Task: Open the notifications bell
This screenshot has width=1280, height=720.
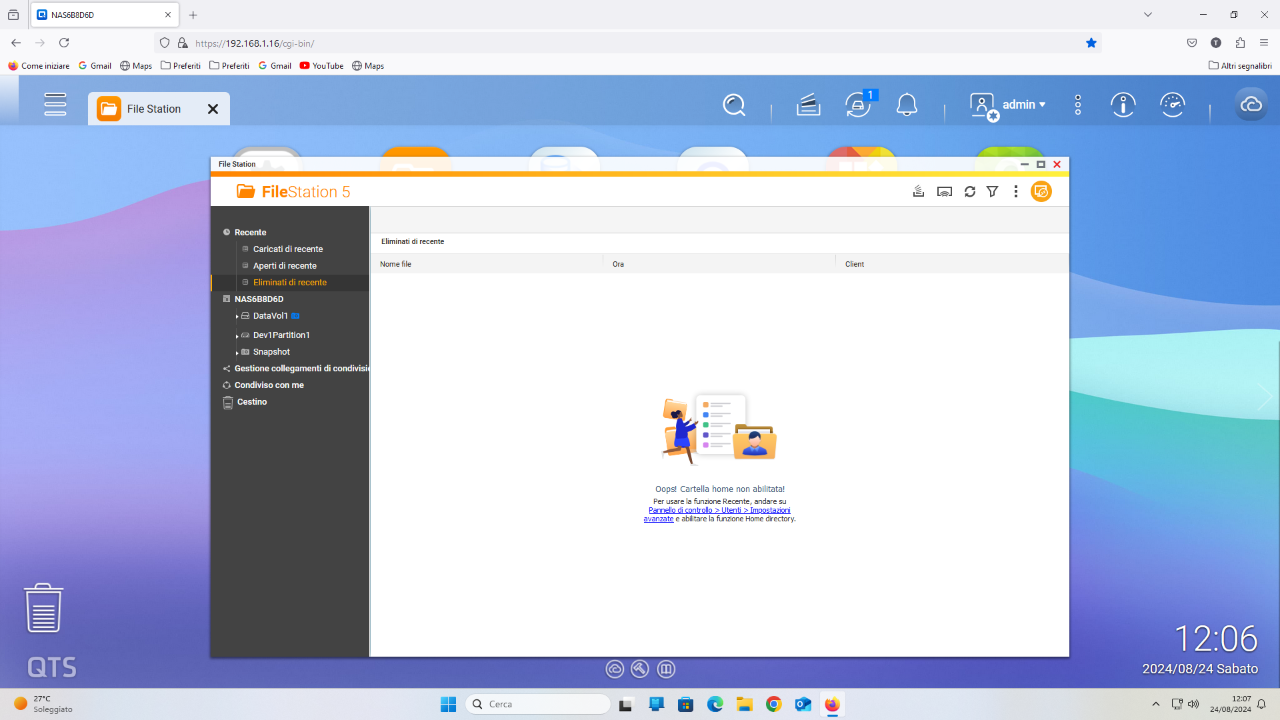Action: [907, 105]
